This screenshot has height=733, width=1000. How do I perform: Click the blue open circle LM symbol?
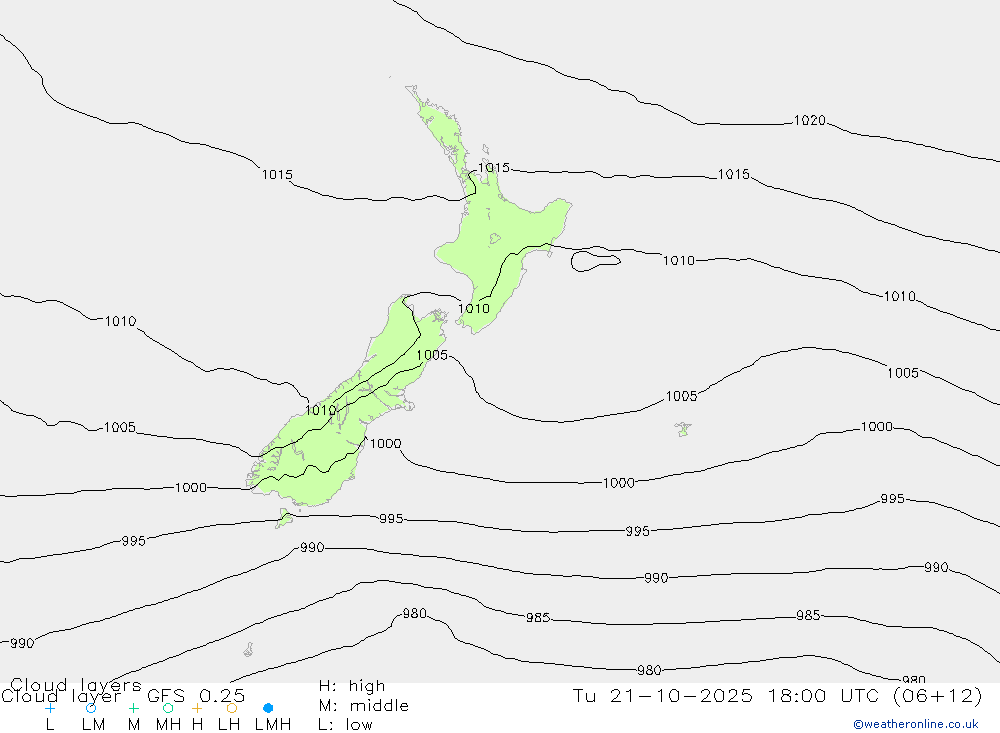91,708
